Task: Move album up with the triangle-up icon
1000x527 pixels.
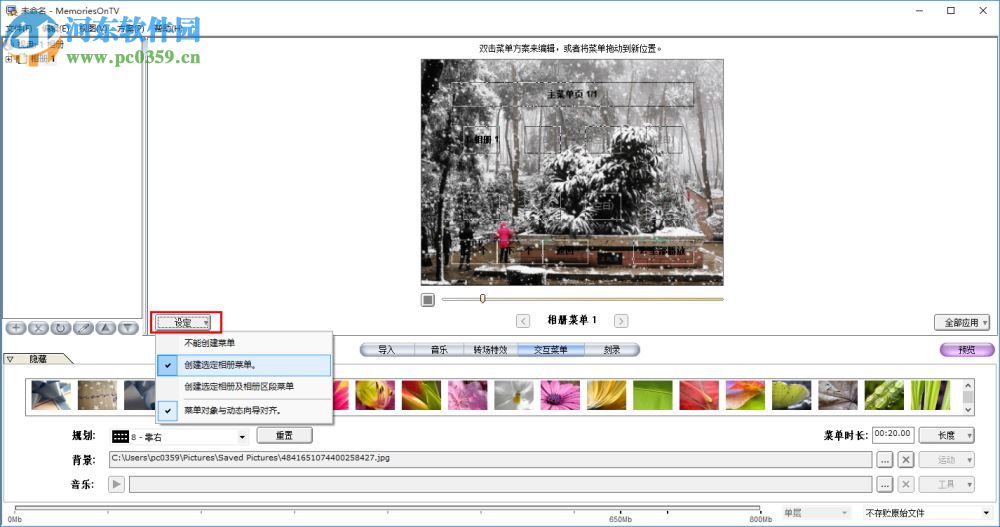Action: [x=105, y=328]
